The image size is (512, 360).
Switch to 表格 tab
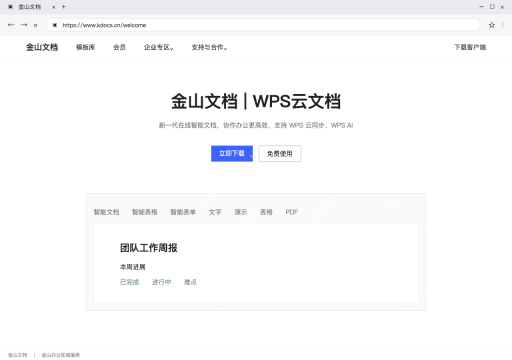click(266, 212)
